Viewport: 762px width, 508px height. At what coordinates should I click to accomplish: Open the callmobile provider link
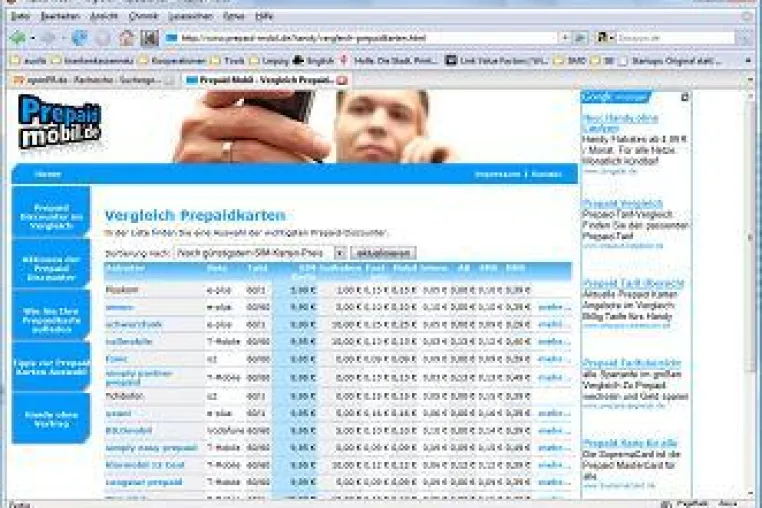[129, 341]
